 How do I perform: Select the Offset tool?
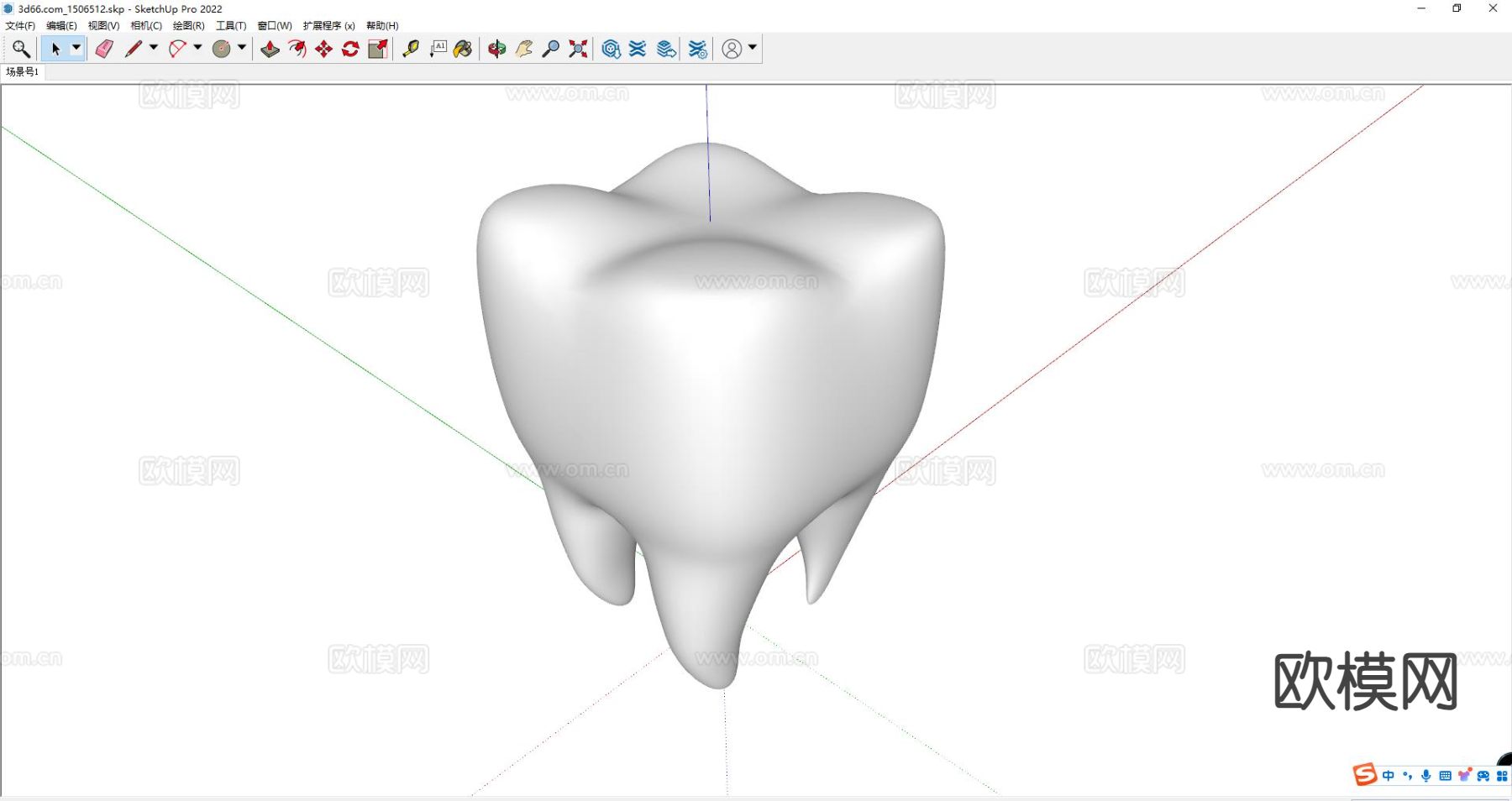297,49
